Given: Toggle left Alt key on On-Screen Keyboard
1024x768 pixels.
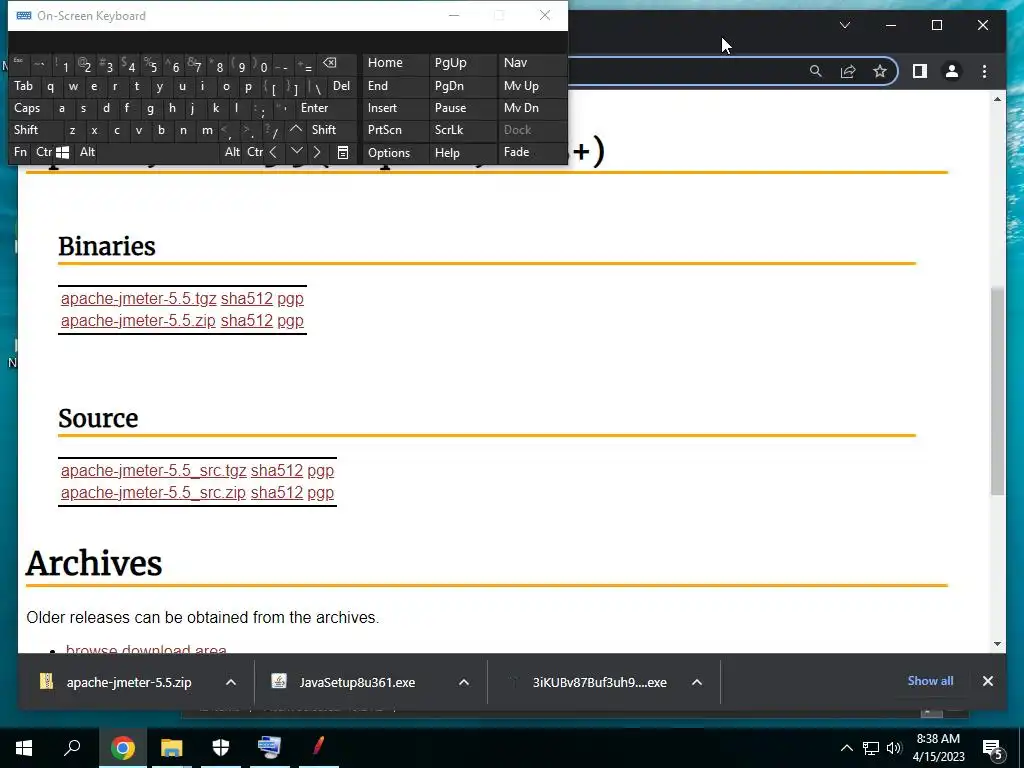Looking at the screenshot, I should point(88,152).
